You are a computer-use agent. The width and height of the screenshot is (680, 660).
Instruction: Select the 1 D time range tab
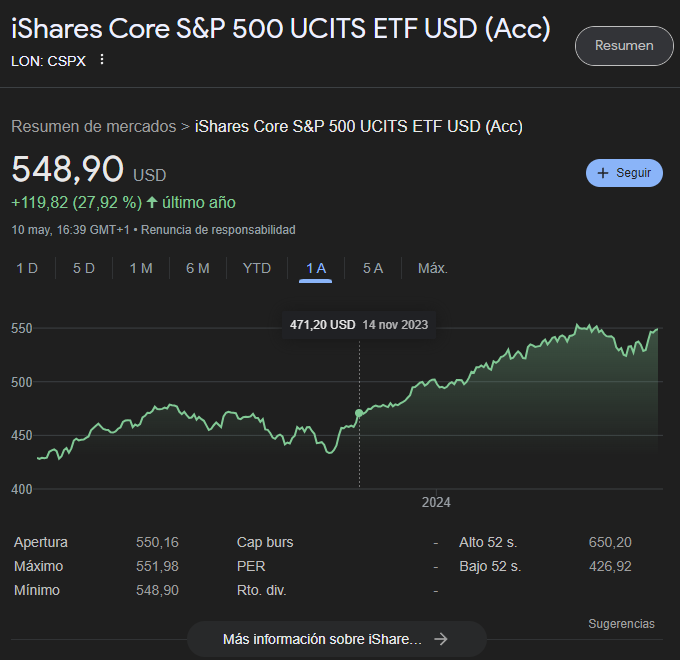click(x=27, y=268)
